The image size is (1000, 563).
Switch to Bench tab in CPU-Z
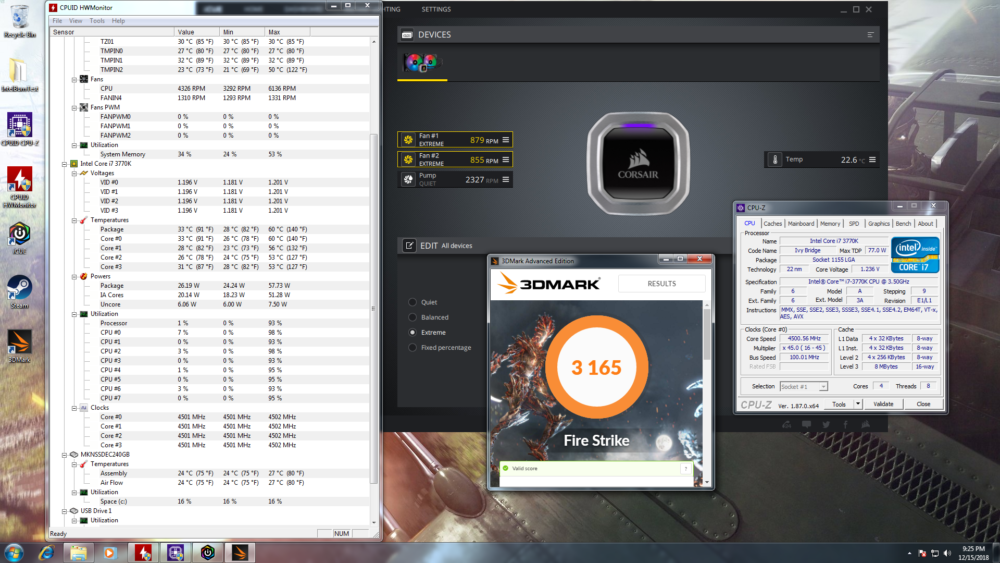click(x=903, y=224)
